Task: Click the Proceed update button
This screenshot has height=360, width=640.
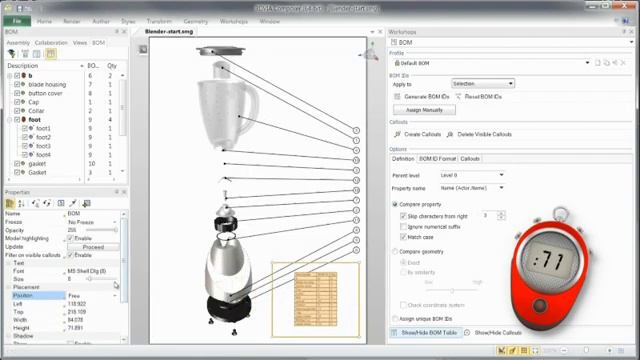Action: tap(93, 247)
